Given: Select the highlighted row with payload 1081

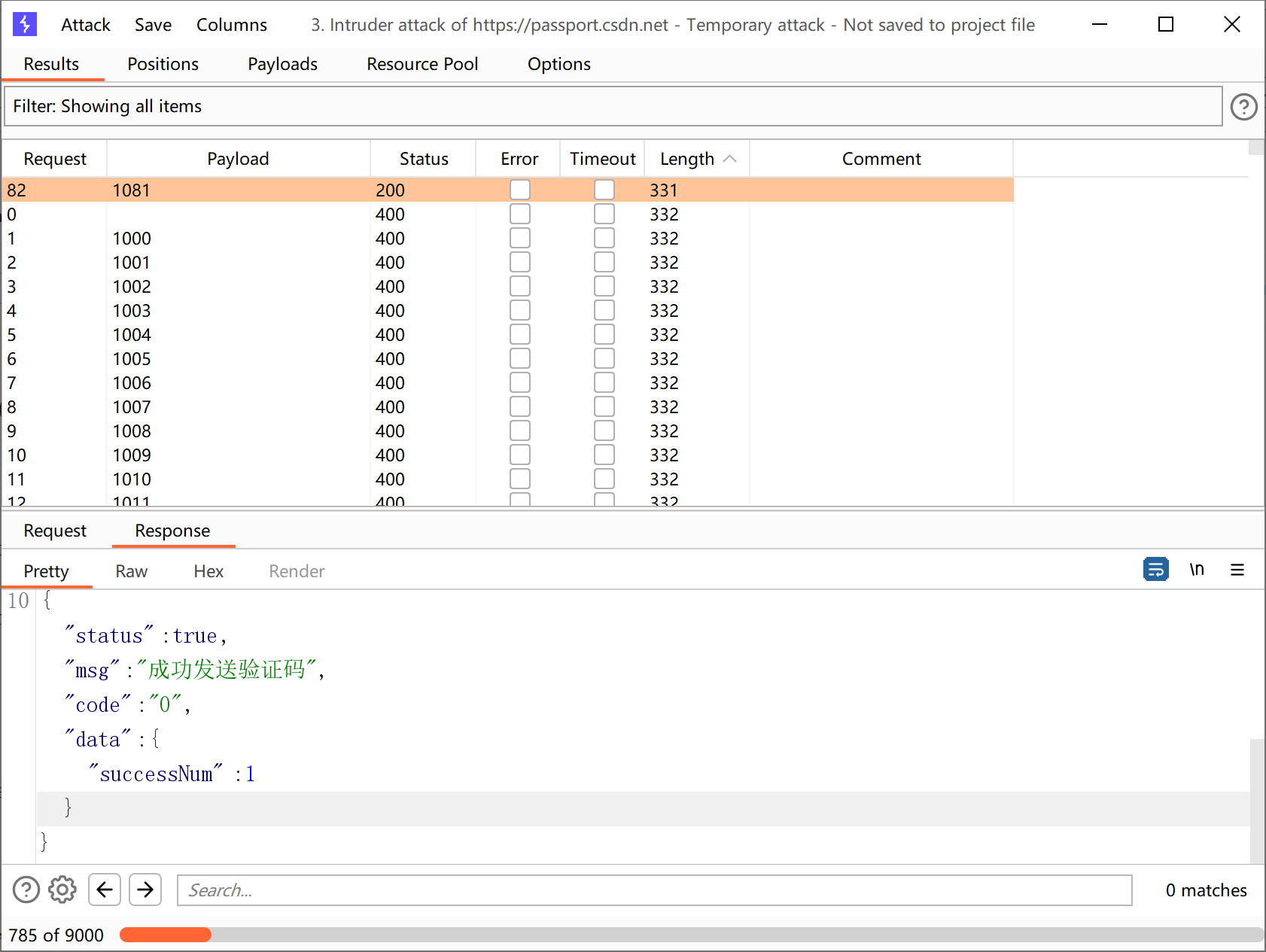Looking at the screenshot, I should point(508,190).
